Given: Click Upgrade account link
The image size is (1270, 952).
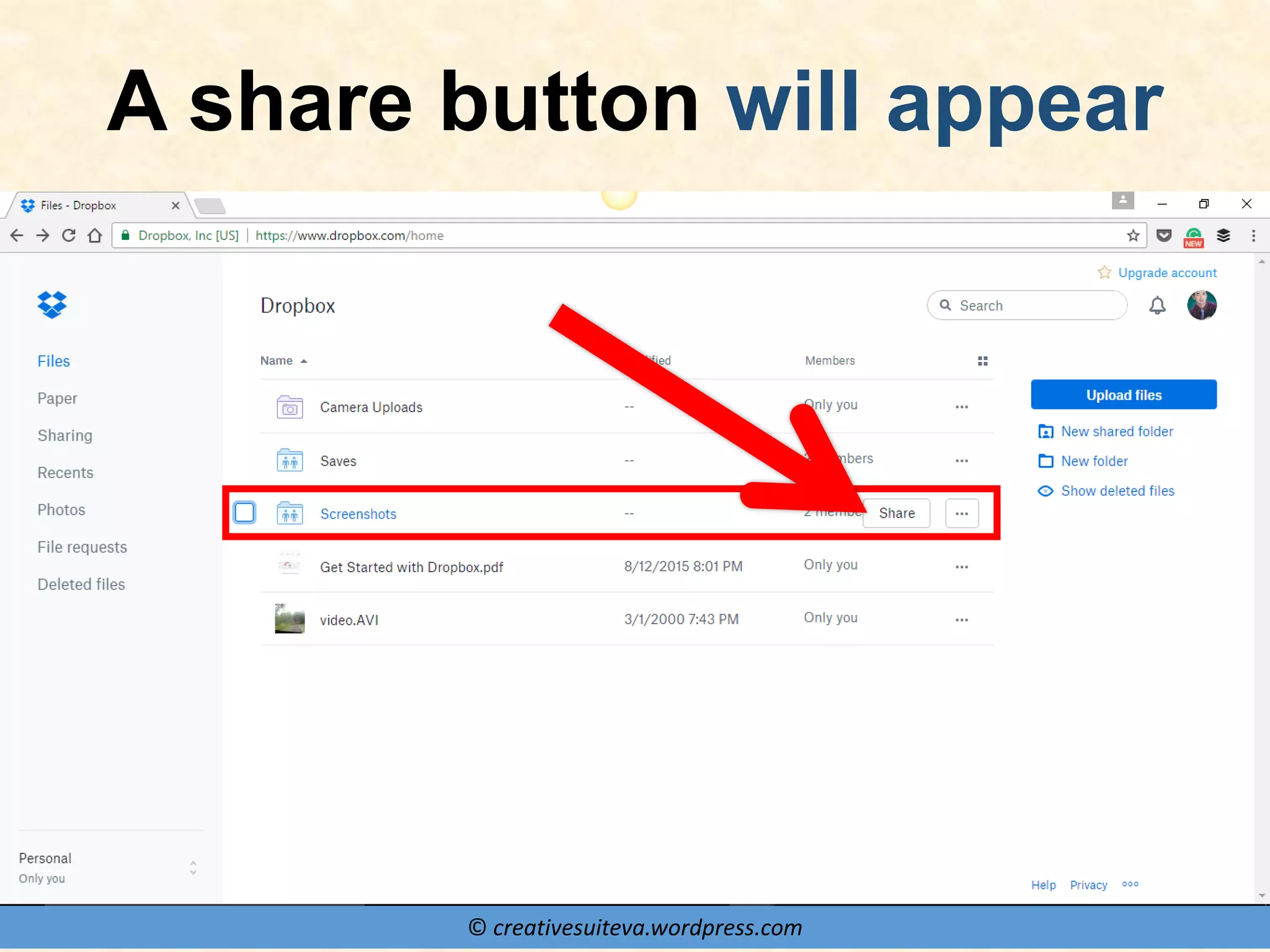Looking at the screenshot, I should (1167, 273).
